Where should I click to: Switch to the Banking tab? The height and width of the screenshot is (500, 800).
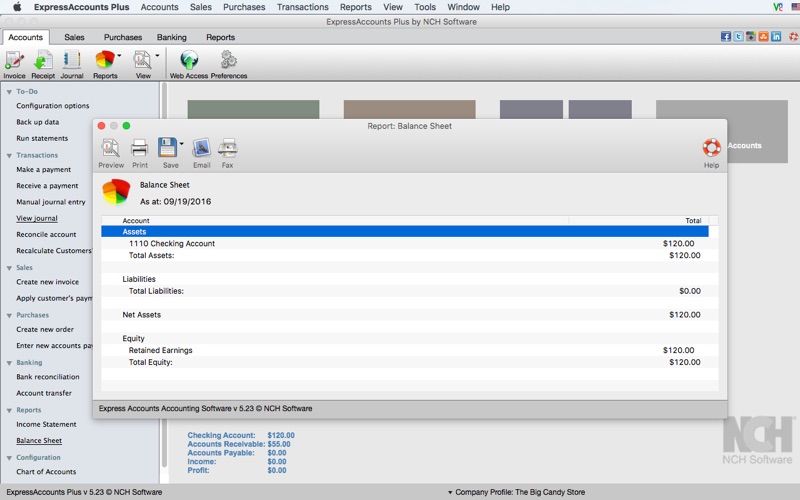[171, 37]
